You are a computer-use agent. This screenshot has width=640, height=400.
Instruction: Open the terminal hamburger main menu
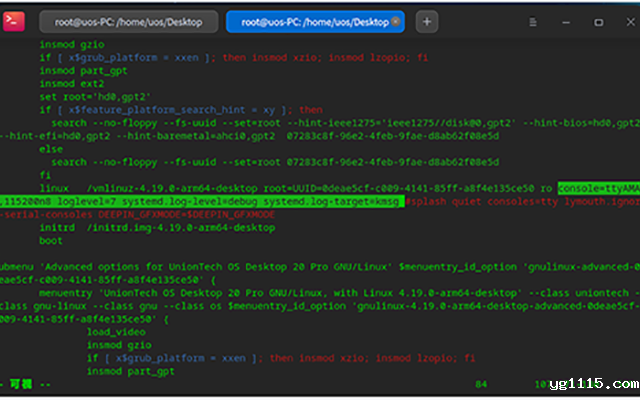tap(533, 21)
